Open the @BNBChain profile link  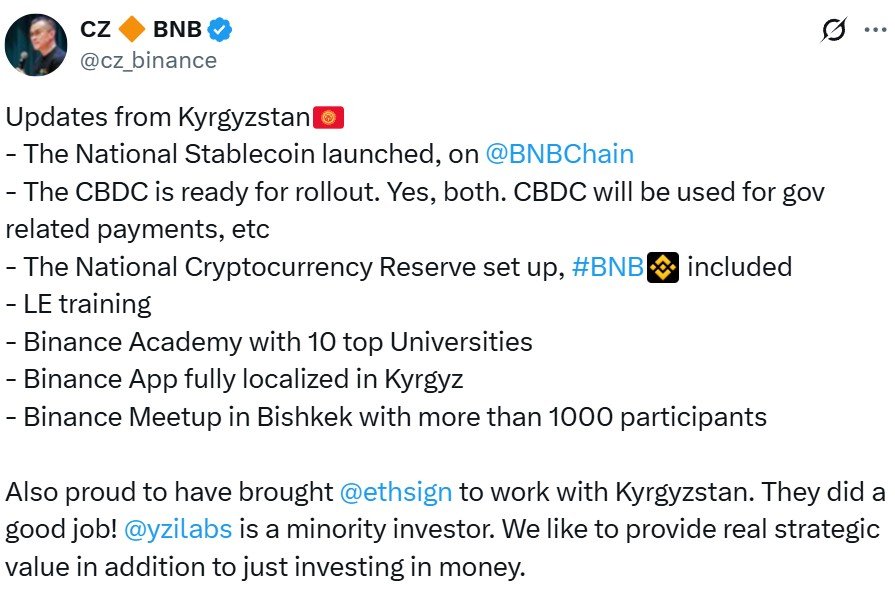(x=559, y=153)
